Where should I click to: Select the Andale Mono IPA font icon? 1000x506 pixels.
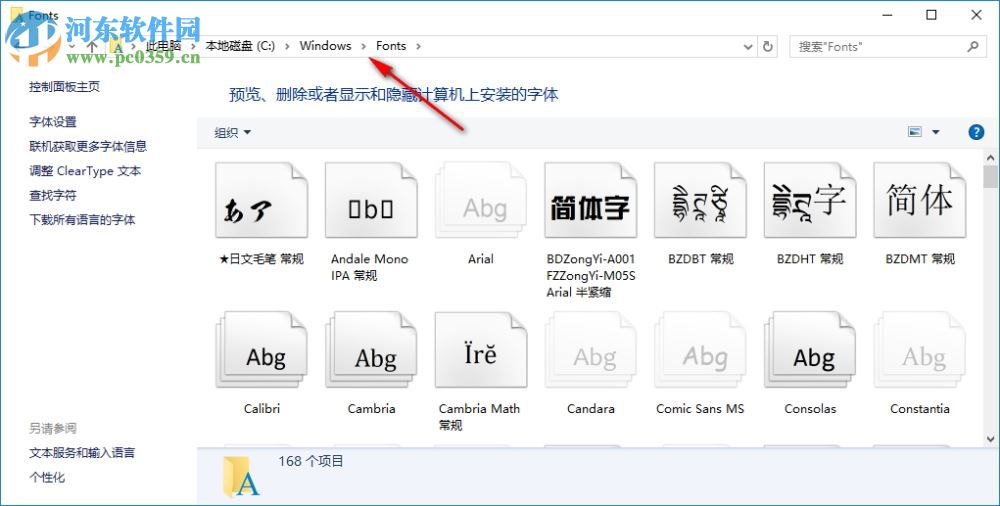[371, 200]
